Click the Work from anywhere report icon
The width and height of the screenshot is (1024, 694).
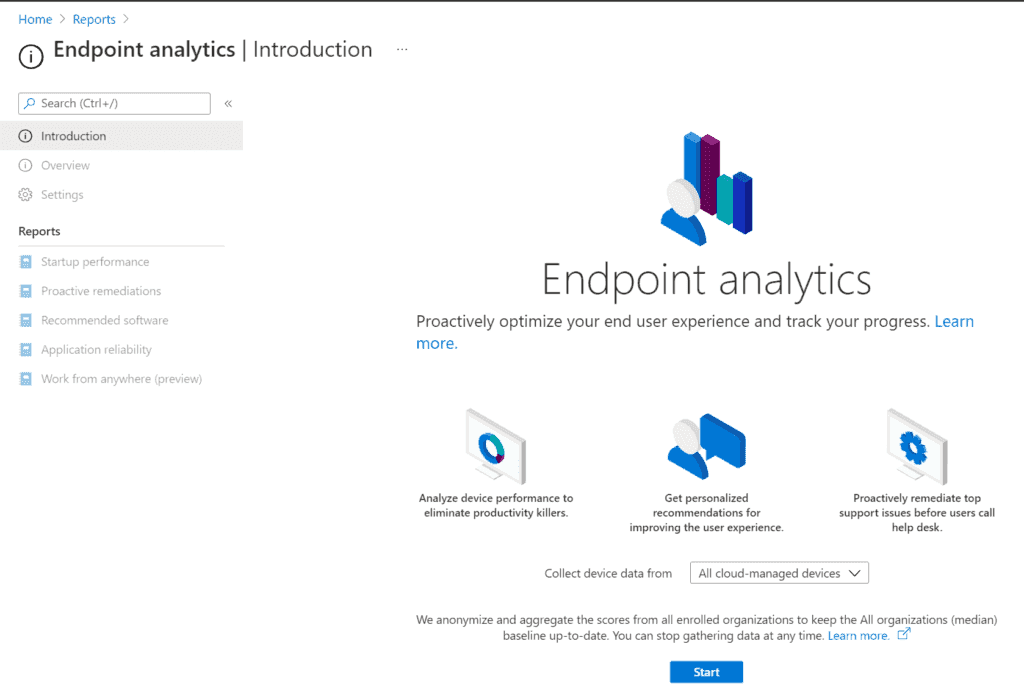click(25, 379)
